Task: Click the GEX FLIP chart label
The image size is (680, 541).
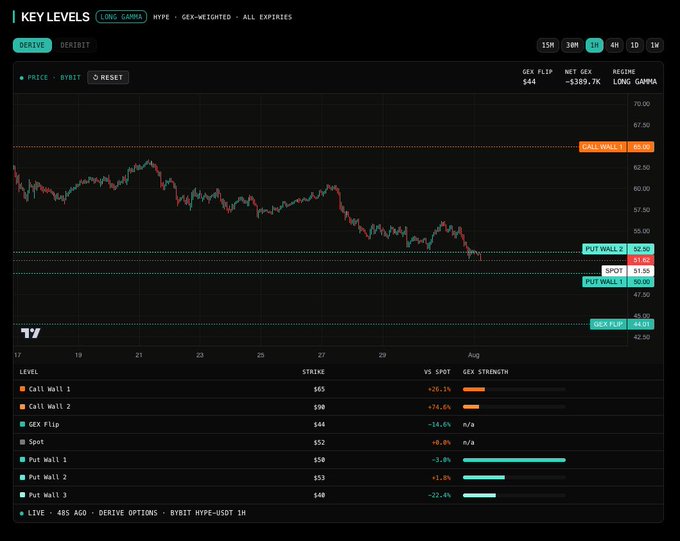Action: (x=608, y=324)
